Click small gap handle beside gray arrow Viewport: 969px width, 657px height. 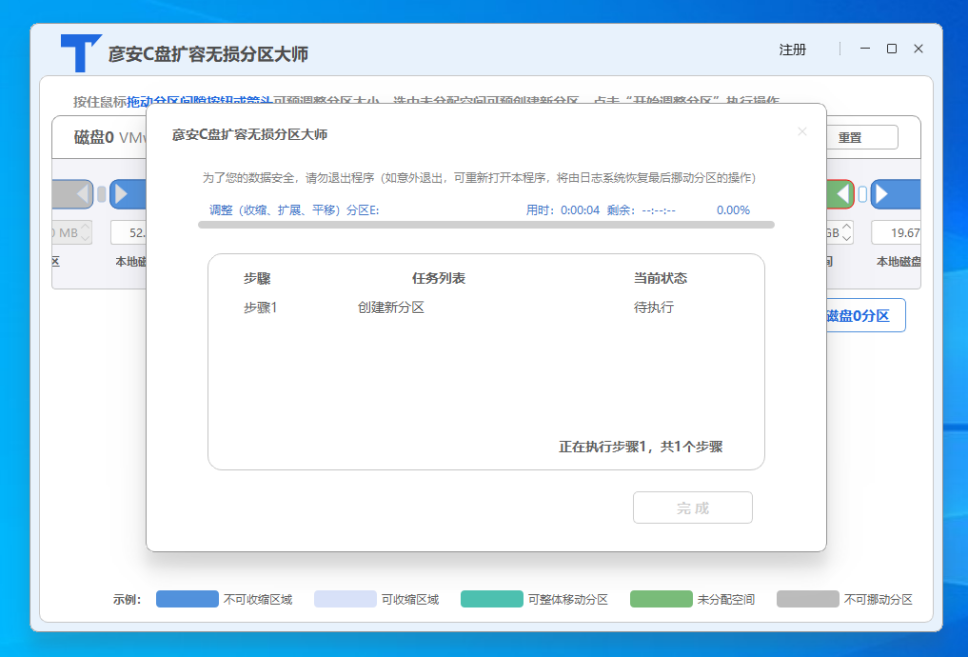pyautogui.click(x=101, y=195)
